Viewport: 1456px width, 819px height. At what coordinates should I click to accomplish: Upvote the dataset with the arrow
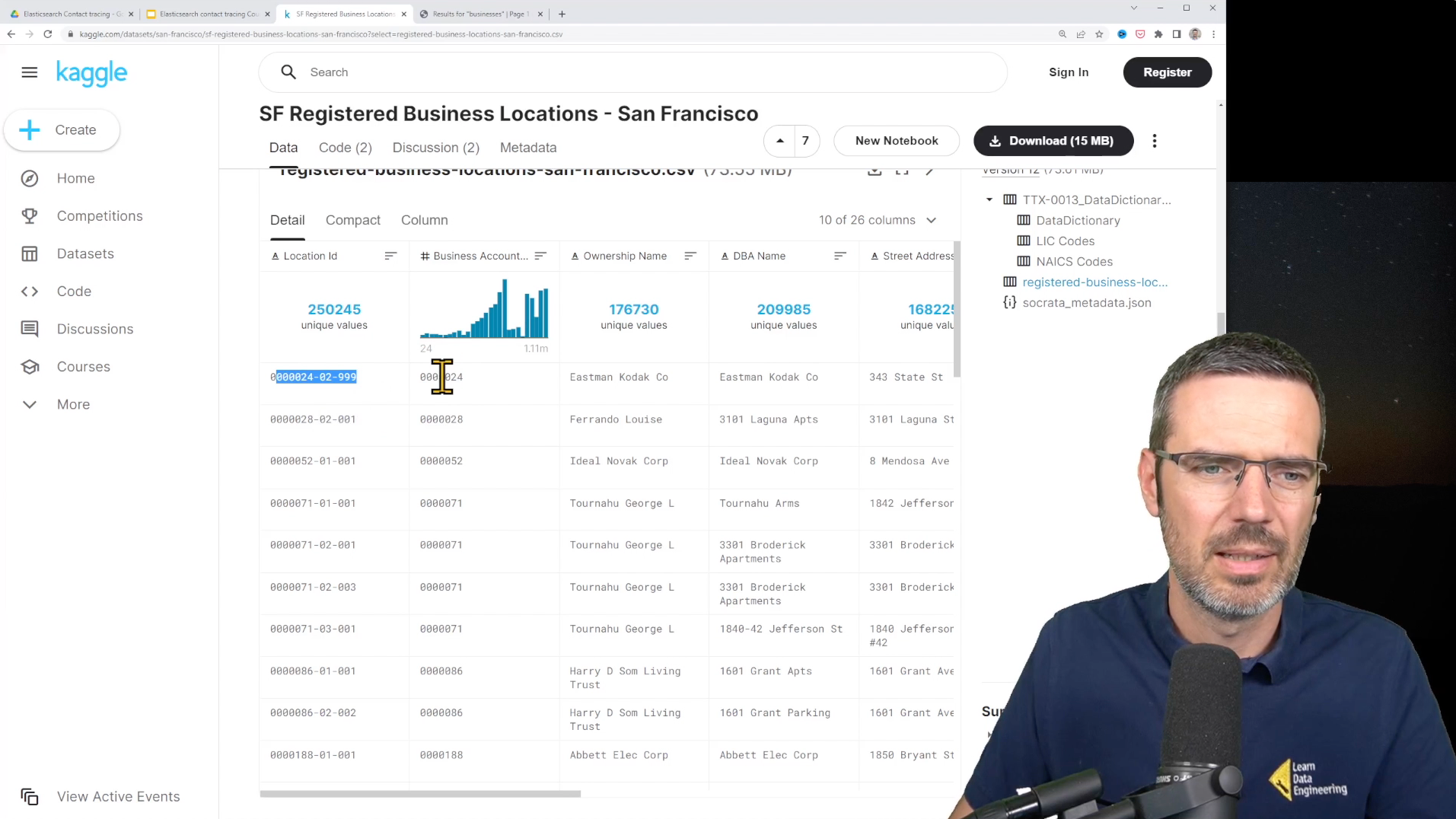pyautogui.click(x=780, y=141)
